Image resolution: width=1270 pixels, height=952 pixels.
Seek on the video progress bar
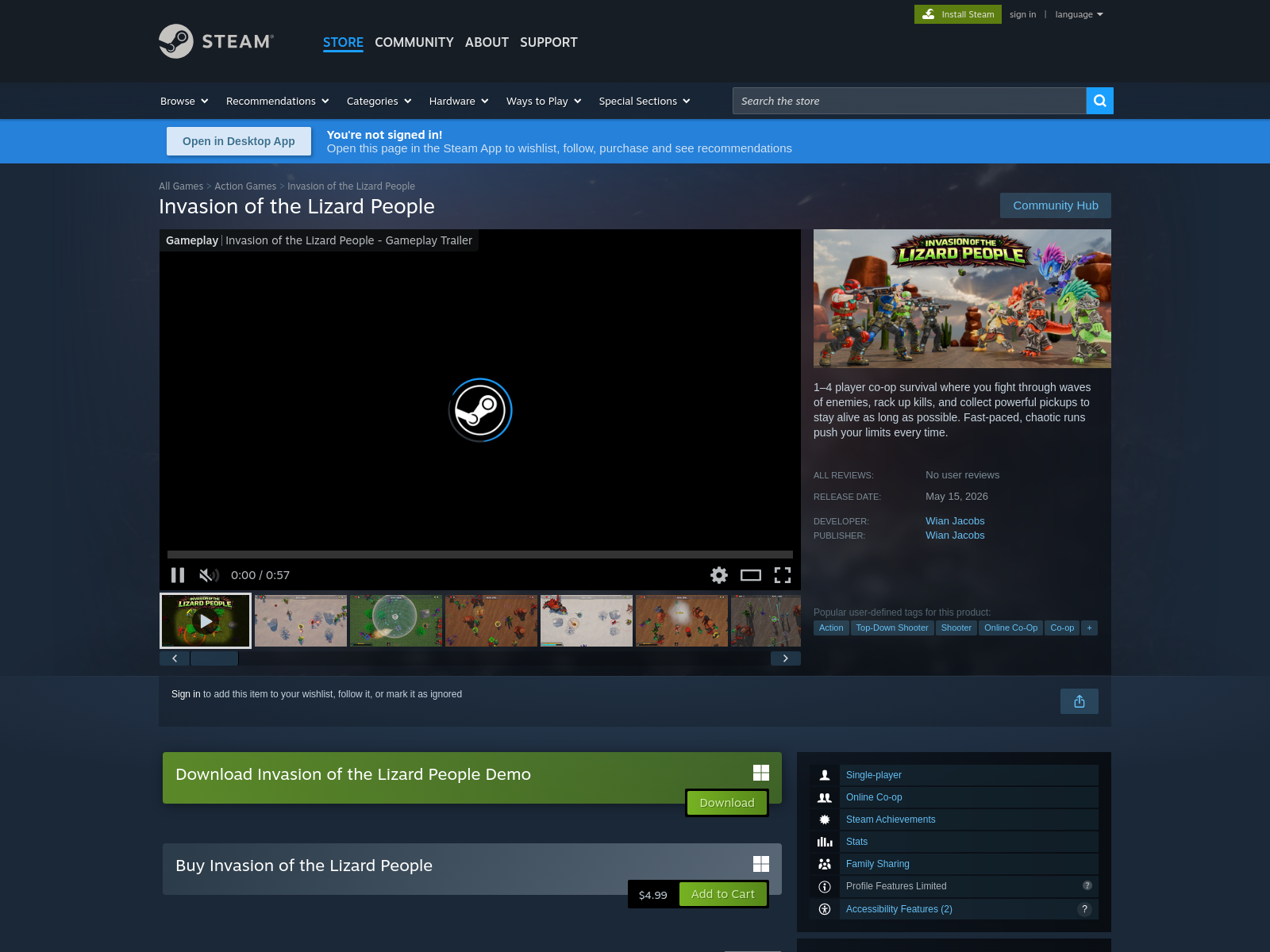[480, 555]
